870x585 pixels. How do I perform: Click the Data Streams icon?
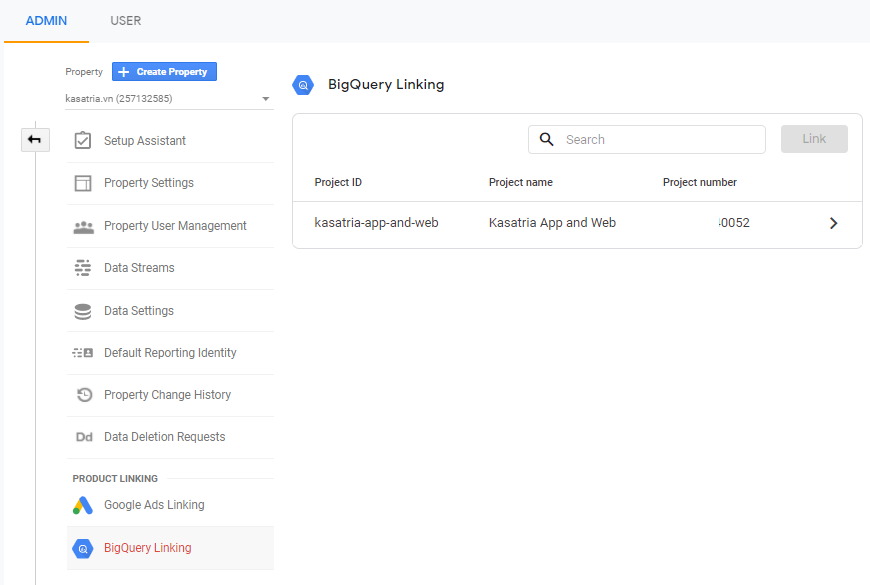(83, 268)
